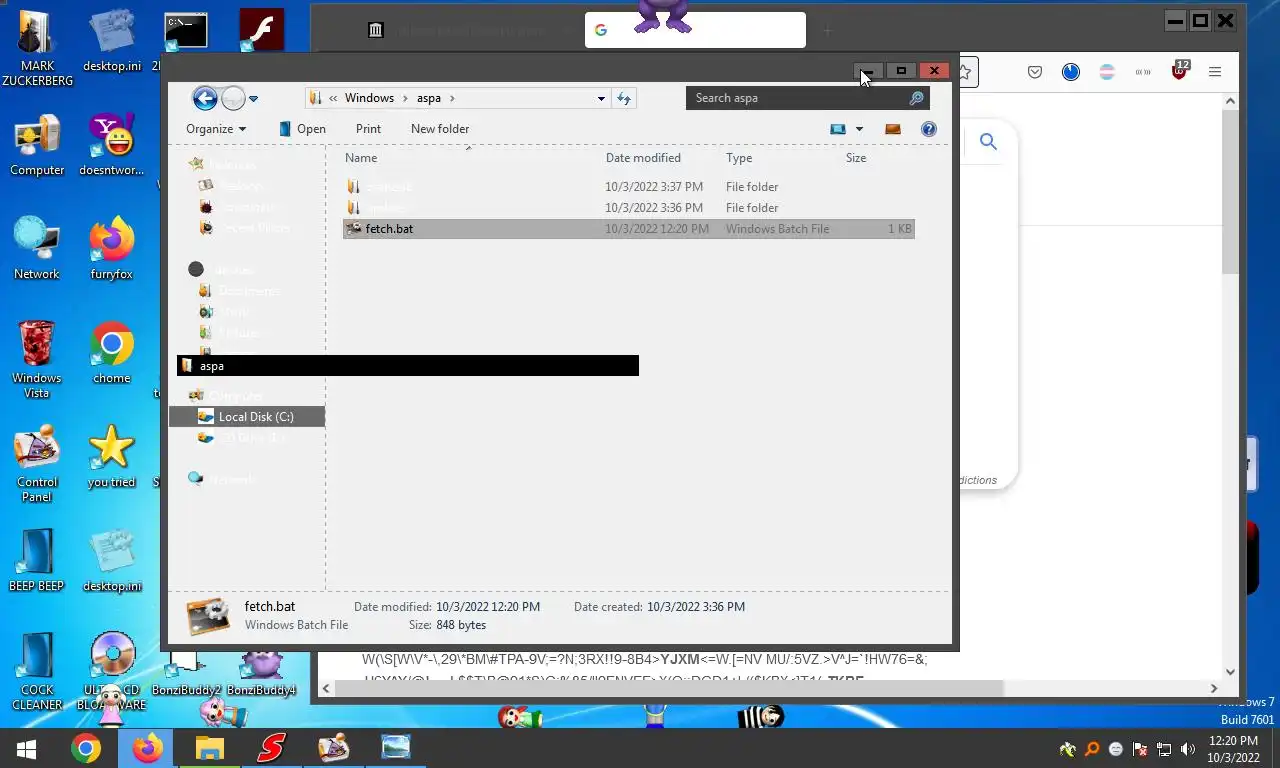Open the view options dropdown arrow
1280x768 pixels.
(859, 129)
